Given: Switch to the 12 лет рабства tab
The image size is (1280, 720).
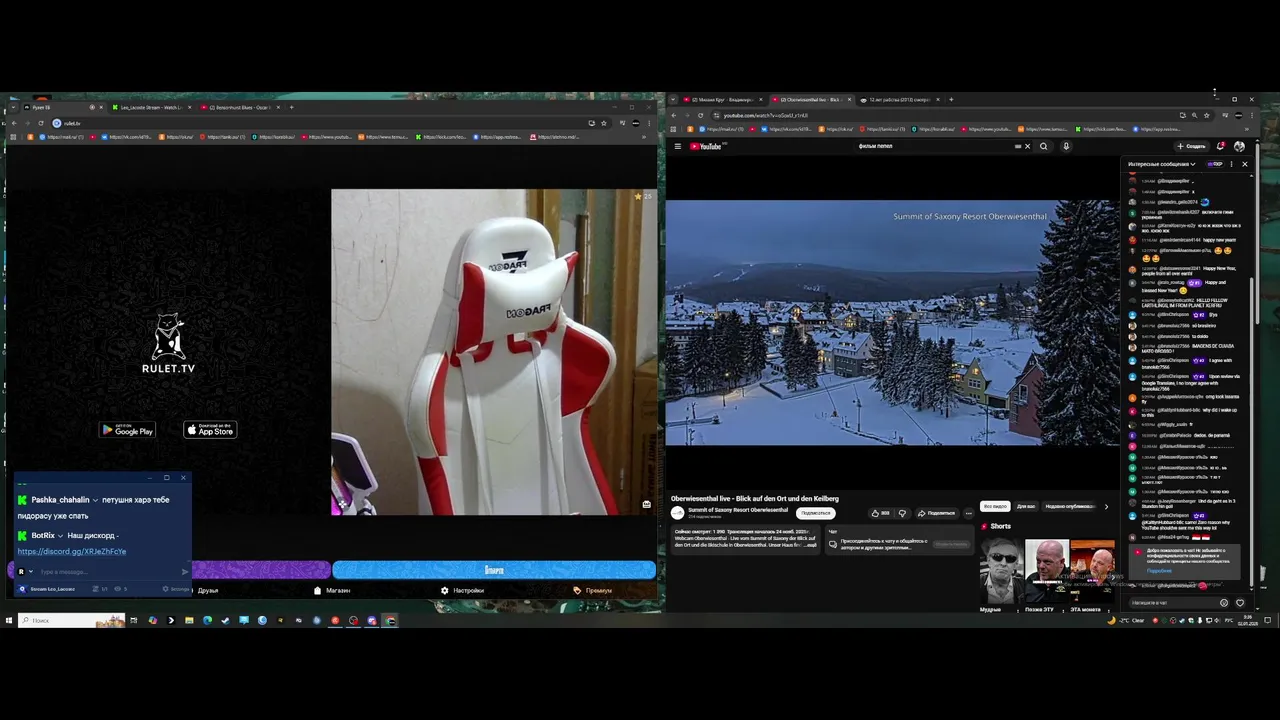Looking at the screenshot, I should (898, 100).
